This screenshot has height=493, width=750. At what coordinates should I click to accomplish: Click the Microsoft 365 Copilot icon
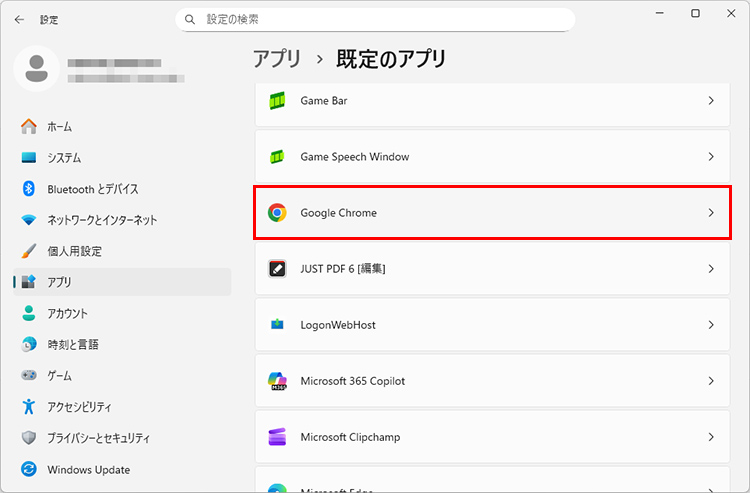[x=277, y=381]
